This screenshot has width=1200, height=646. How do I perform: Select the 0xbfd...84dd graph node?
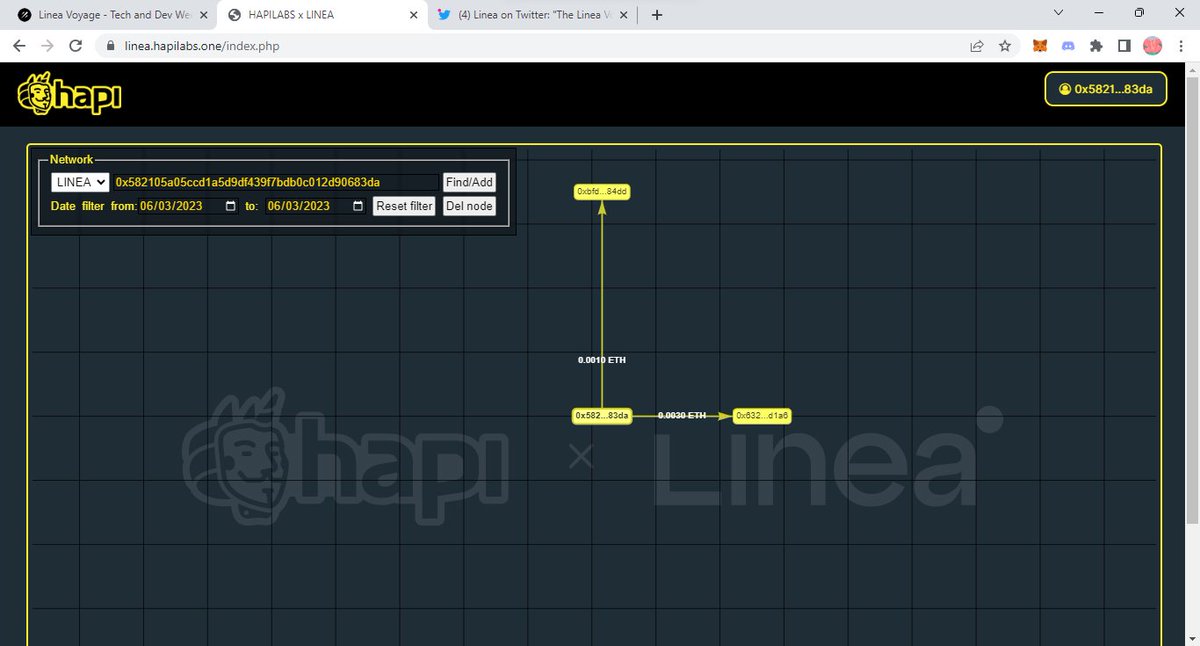pos(601,191)
